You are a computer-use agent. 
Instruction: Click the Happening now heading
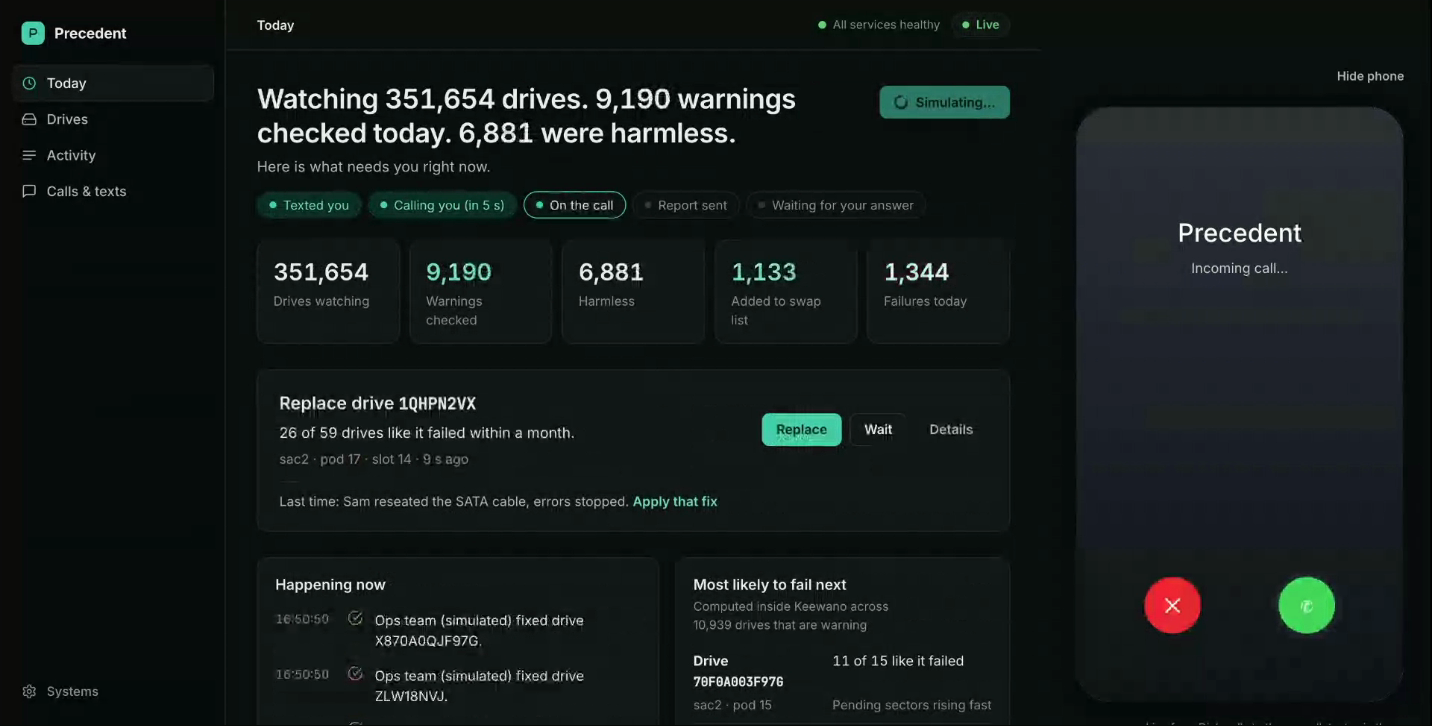[330, 585]
